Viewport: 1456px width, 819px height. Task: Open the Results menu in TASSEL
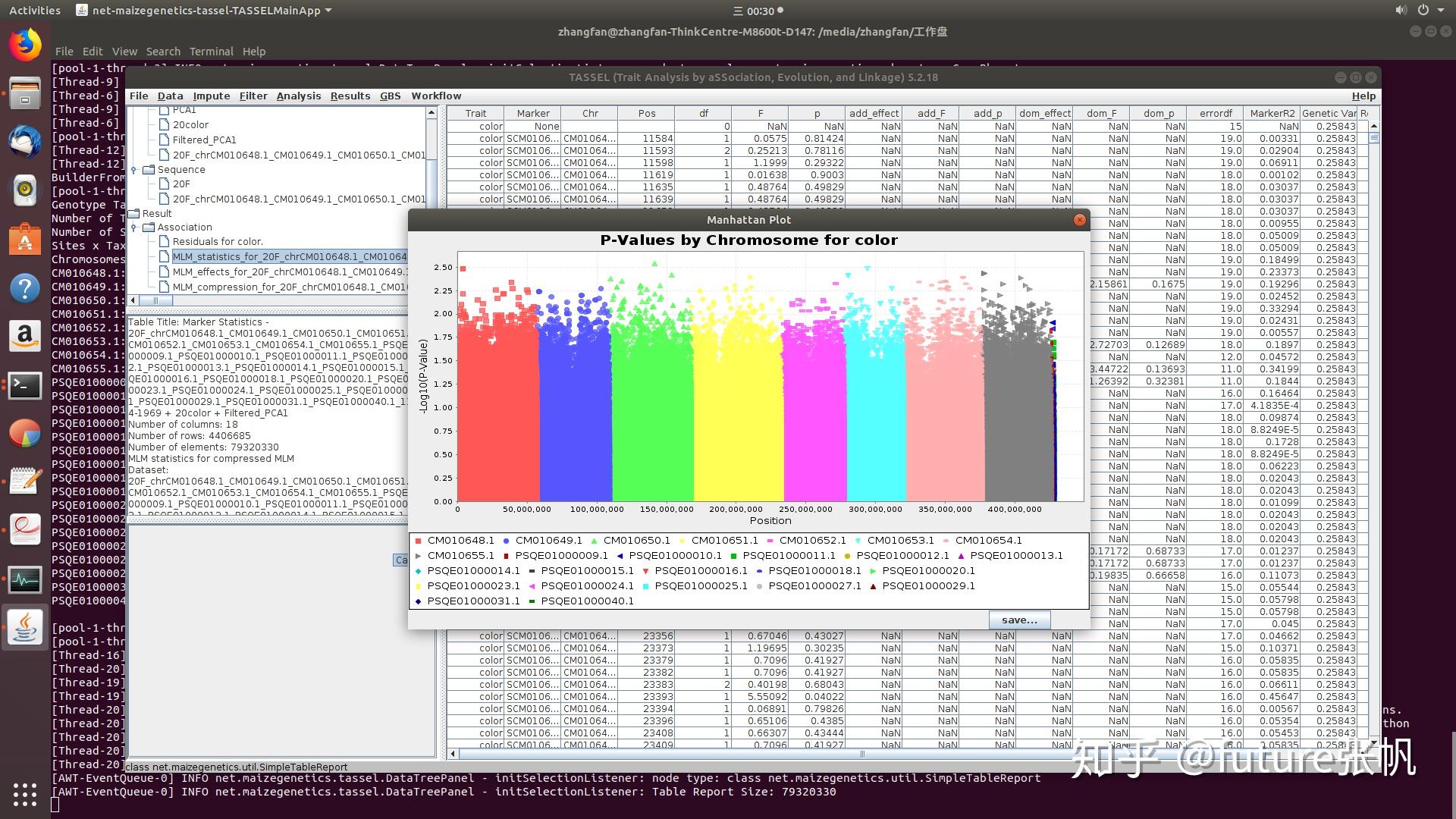pos(350,96)
